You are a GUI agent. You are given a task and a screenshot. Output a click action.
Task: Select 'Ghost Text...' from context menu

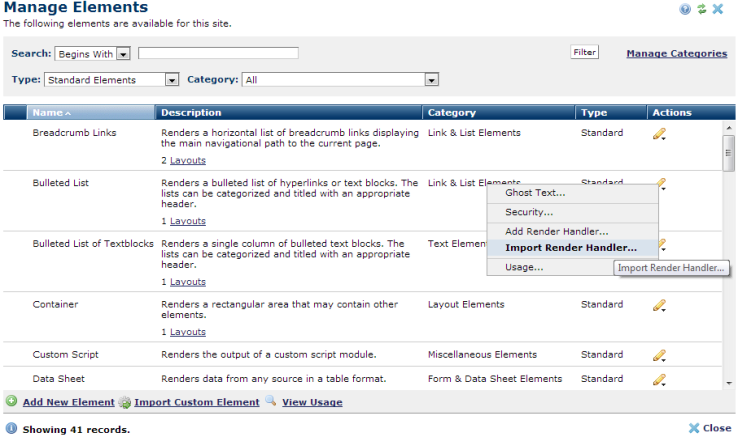(x=535, y=193)
